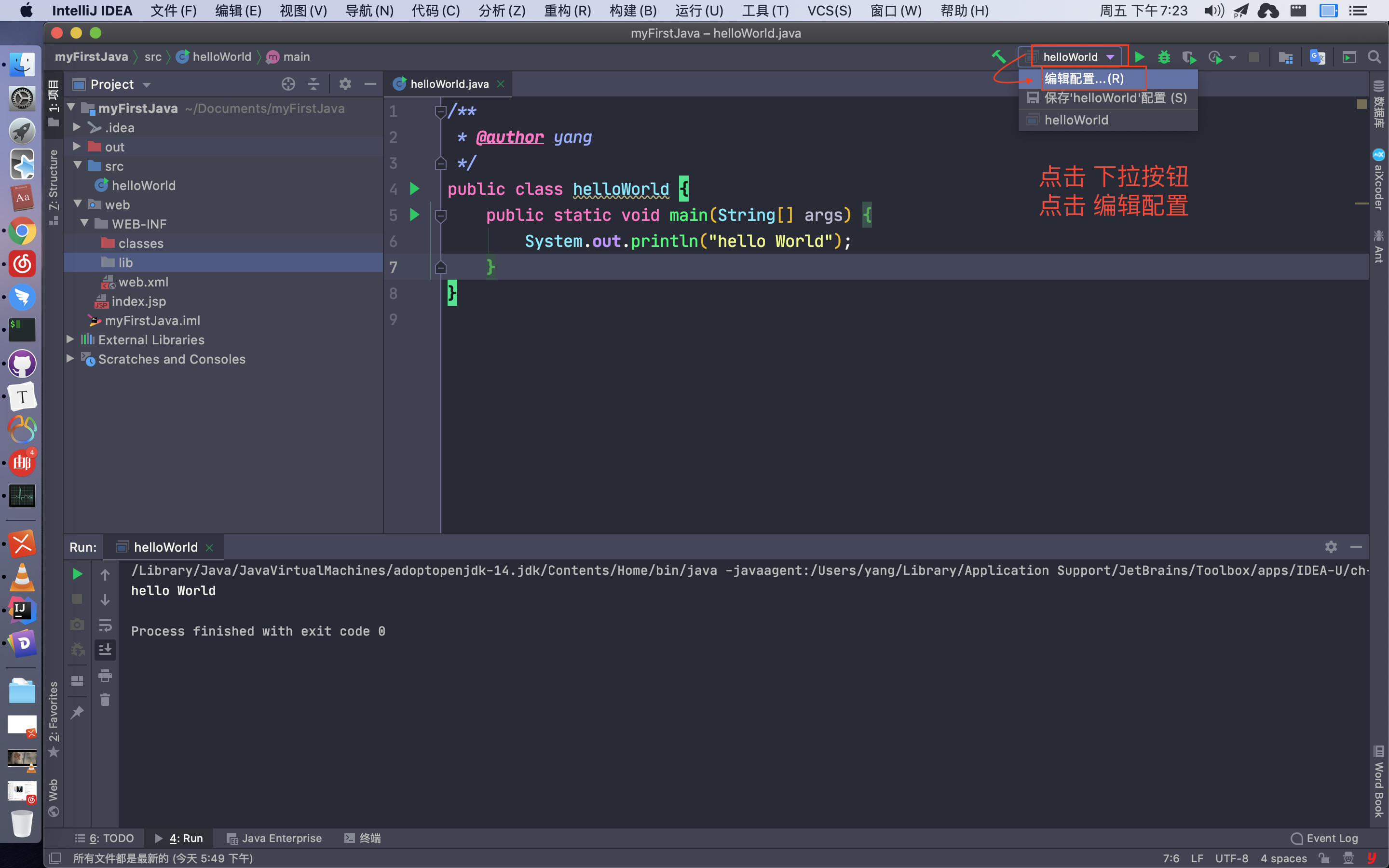
Task: Click the volume icon in macOS menu bar
Action: 1214,10
